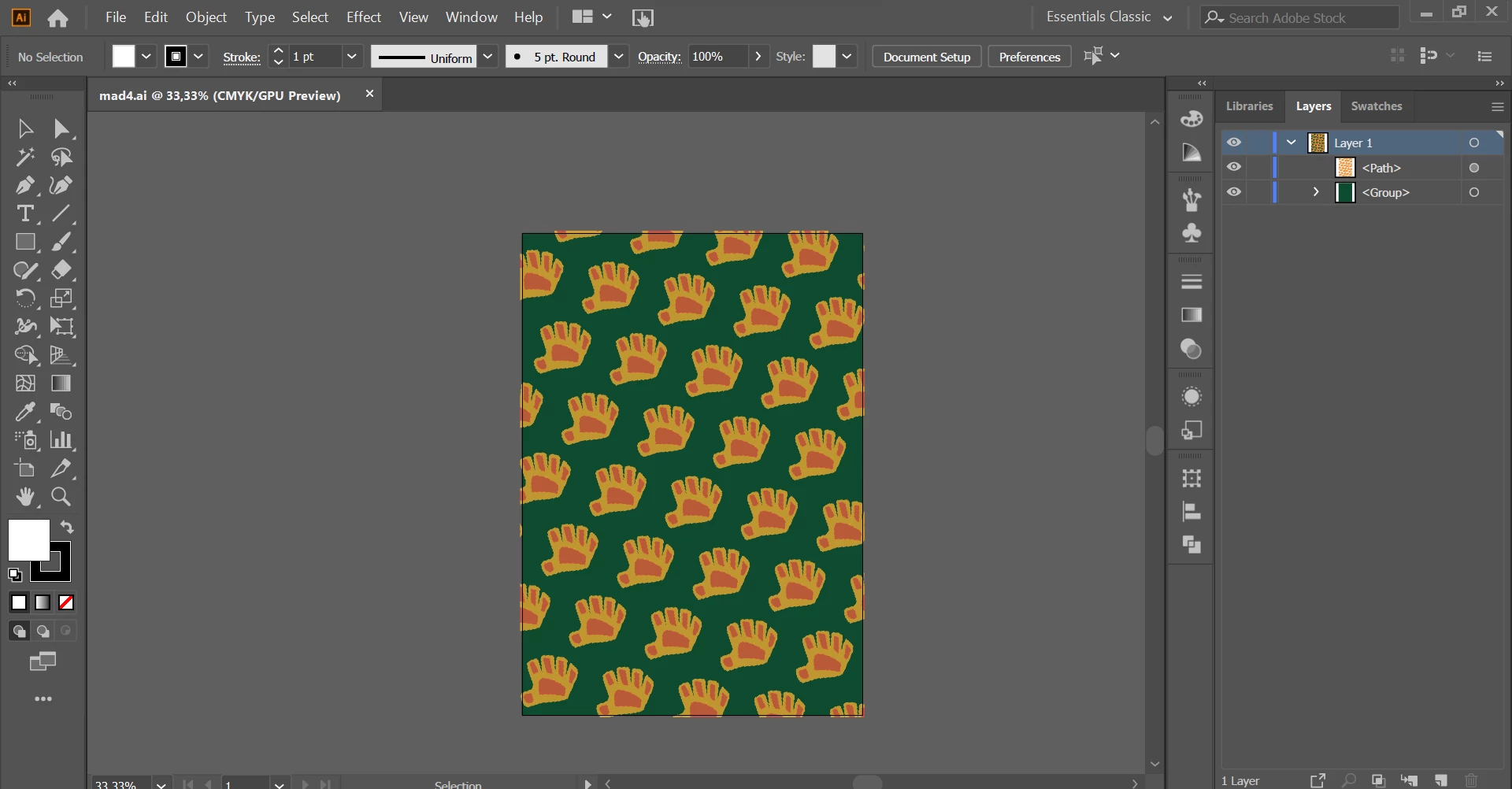
Task: Choose the Lasso tool
Action: (x=61, y=157)
